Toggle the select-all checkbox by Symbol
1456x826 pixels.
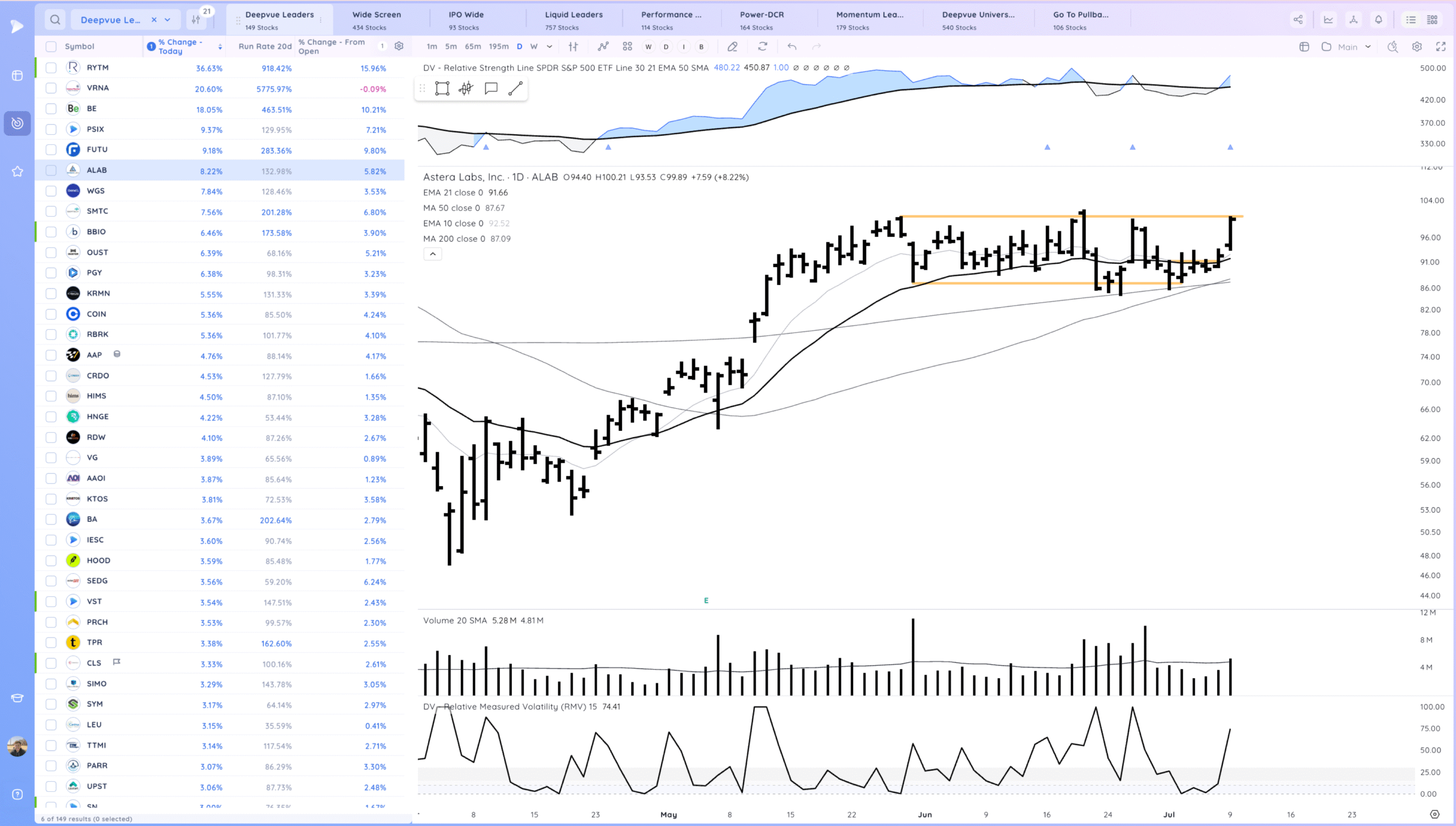pos(51,47)
